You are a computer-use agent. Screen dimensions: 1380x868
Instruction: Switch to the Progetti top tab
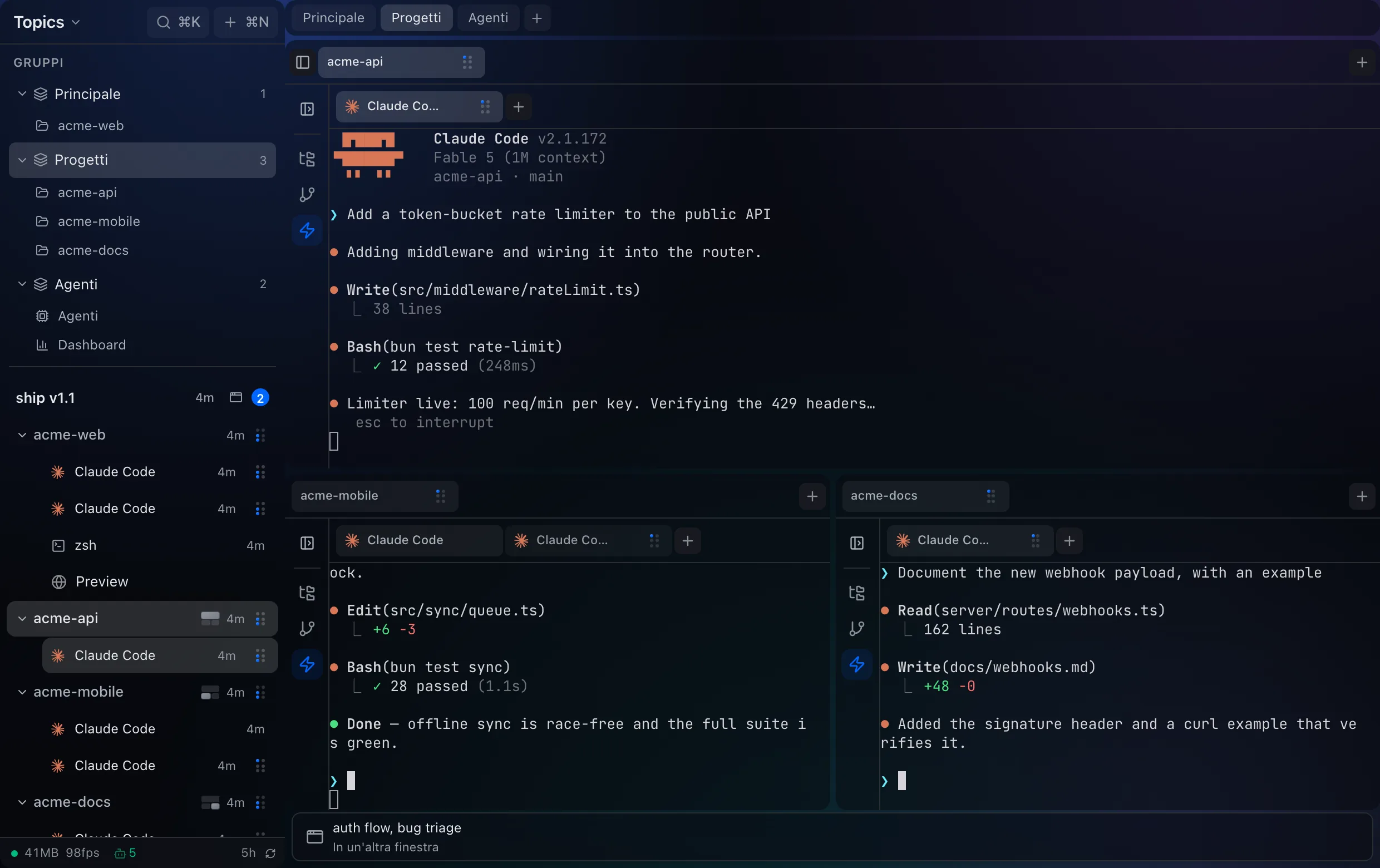(416, 18)
